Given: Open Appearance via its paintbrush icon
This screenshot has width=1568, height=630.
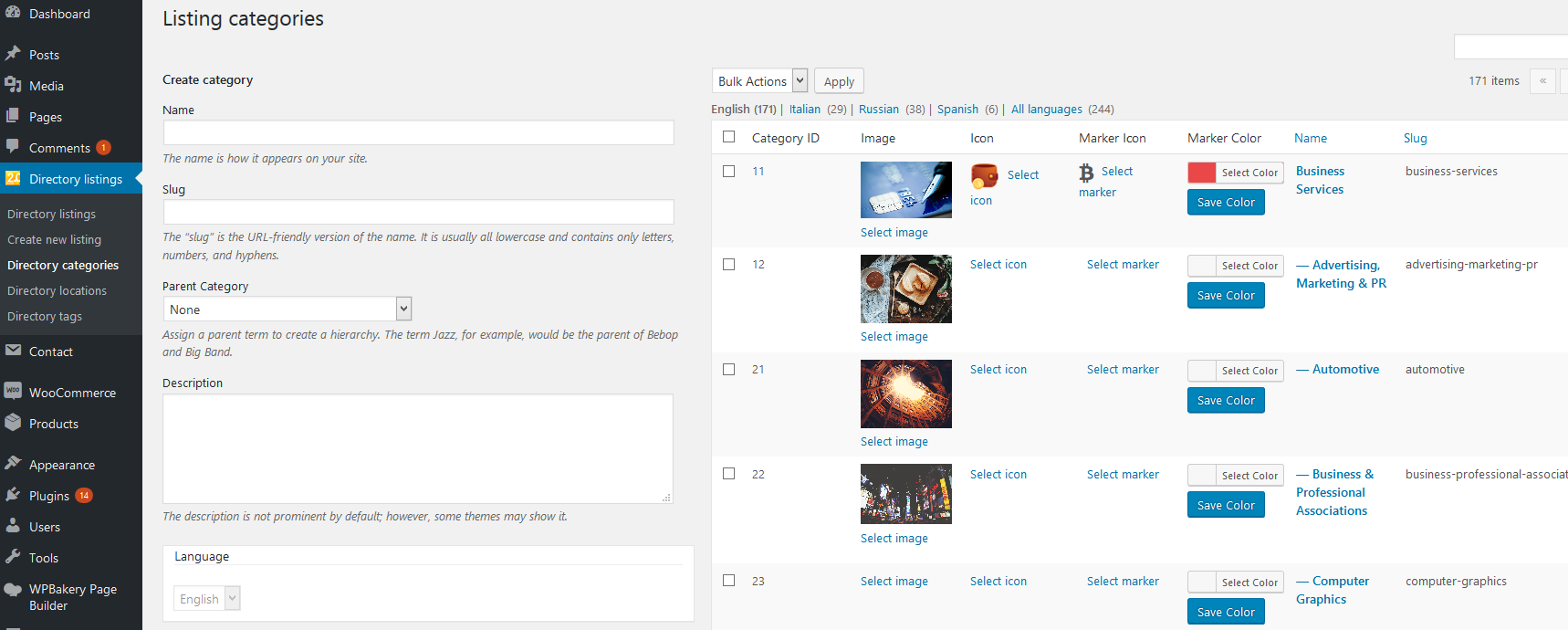Looking at the screenshot, I should pos(13,464).
